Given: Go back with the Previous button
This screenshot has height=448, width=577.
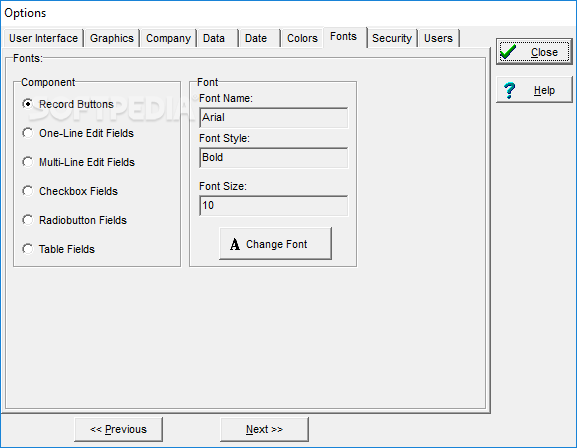Looking at the screenshot, I should click(118, 429).
